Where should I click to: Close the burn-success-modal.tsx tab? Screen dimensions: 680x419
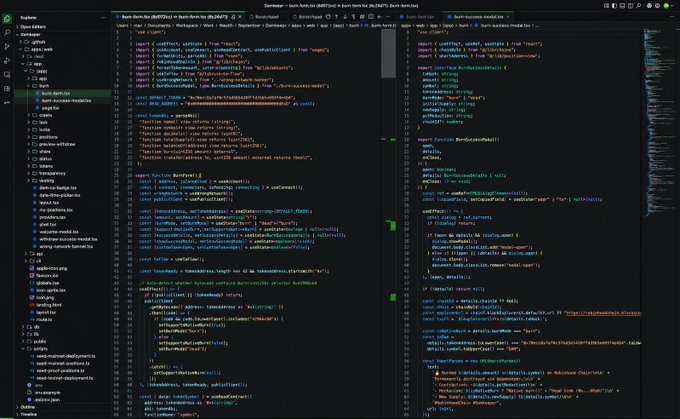click(508, 17)
